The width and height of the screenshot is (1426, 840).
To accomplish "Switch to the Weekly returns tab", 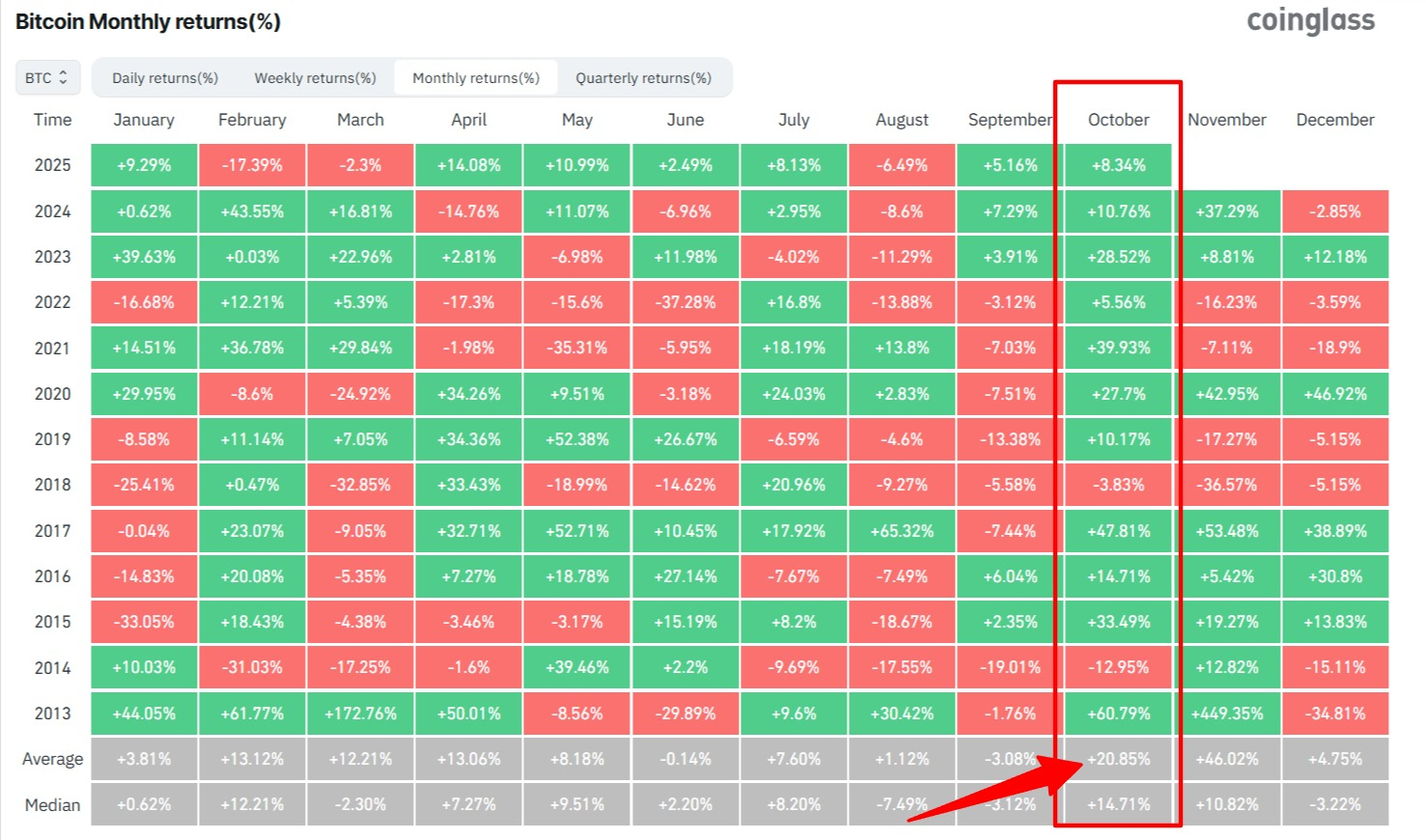I will tap(315, 77).
